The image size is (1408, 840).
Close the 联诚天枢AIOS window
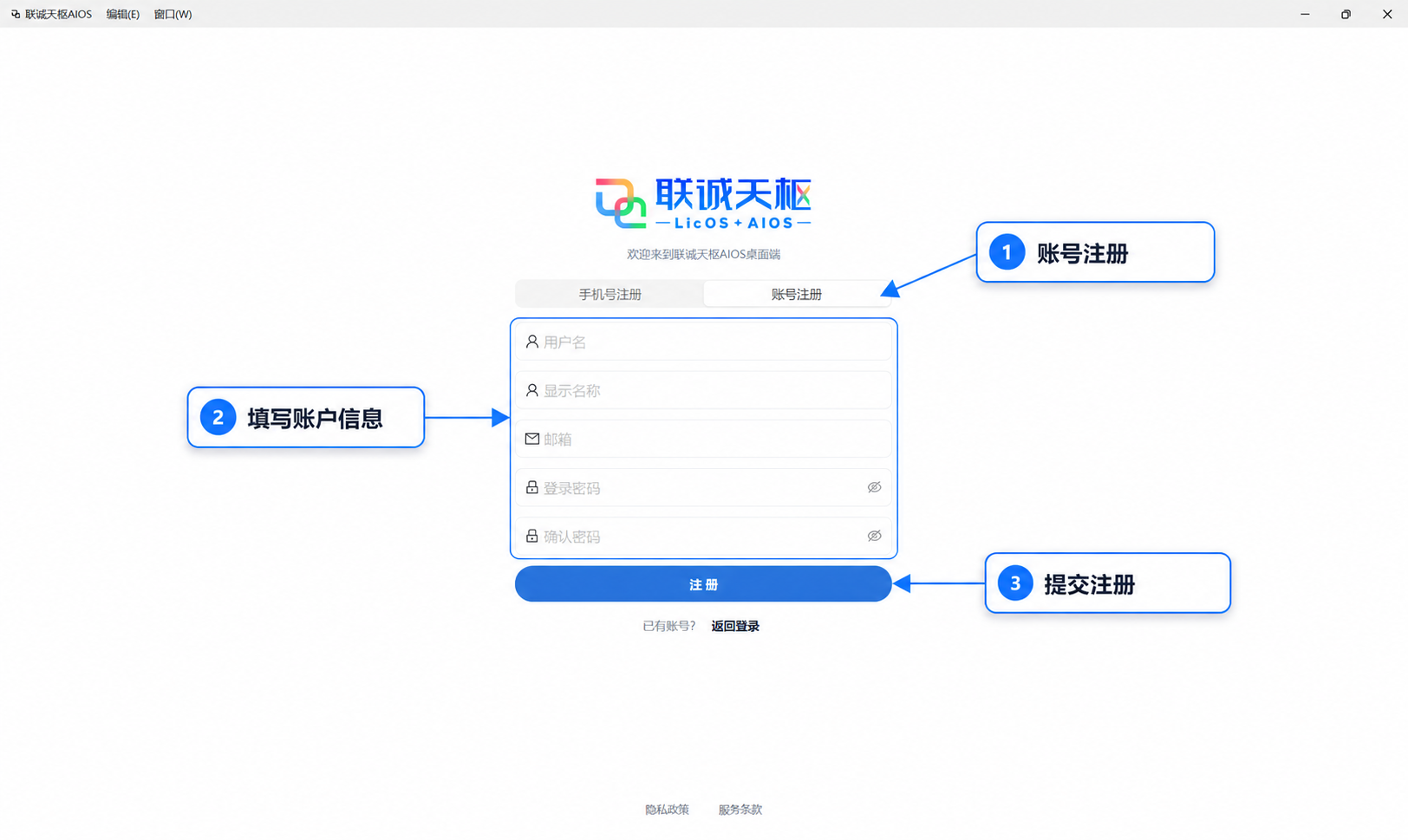pos(1387,14)
